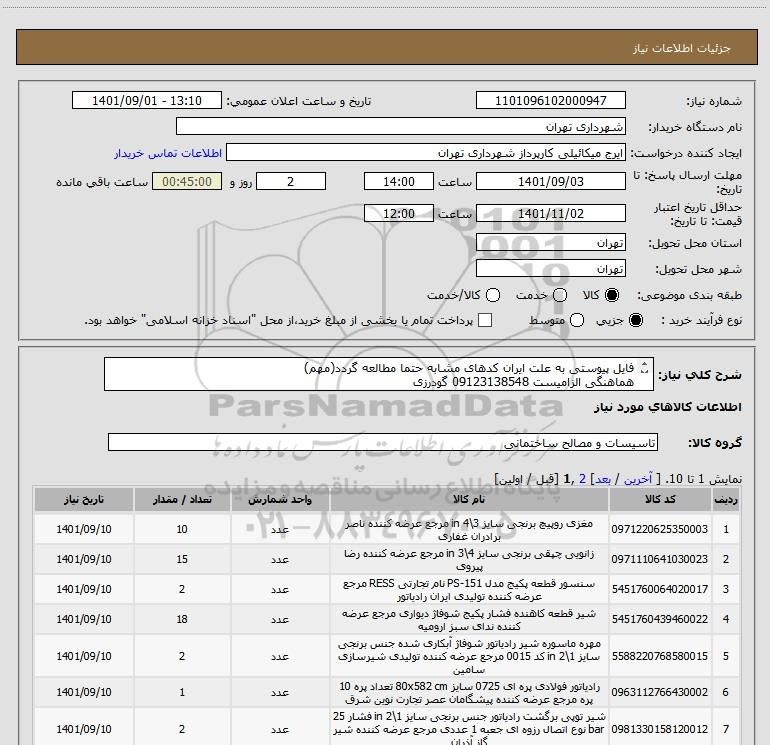Click item name مغزی روپیچ برنجی row

coord(469,530)
